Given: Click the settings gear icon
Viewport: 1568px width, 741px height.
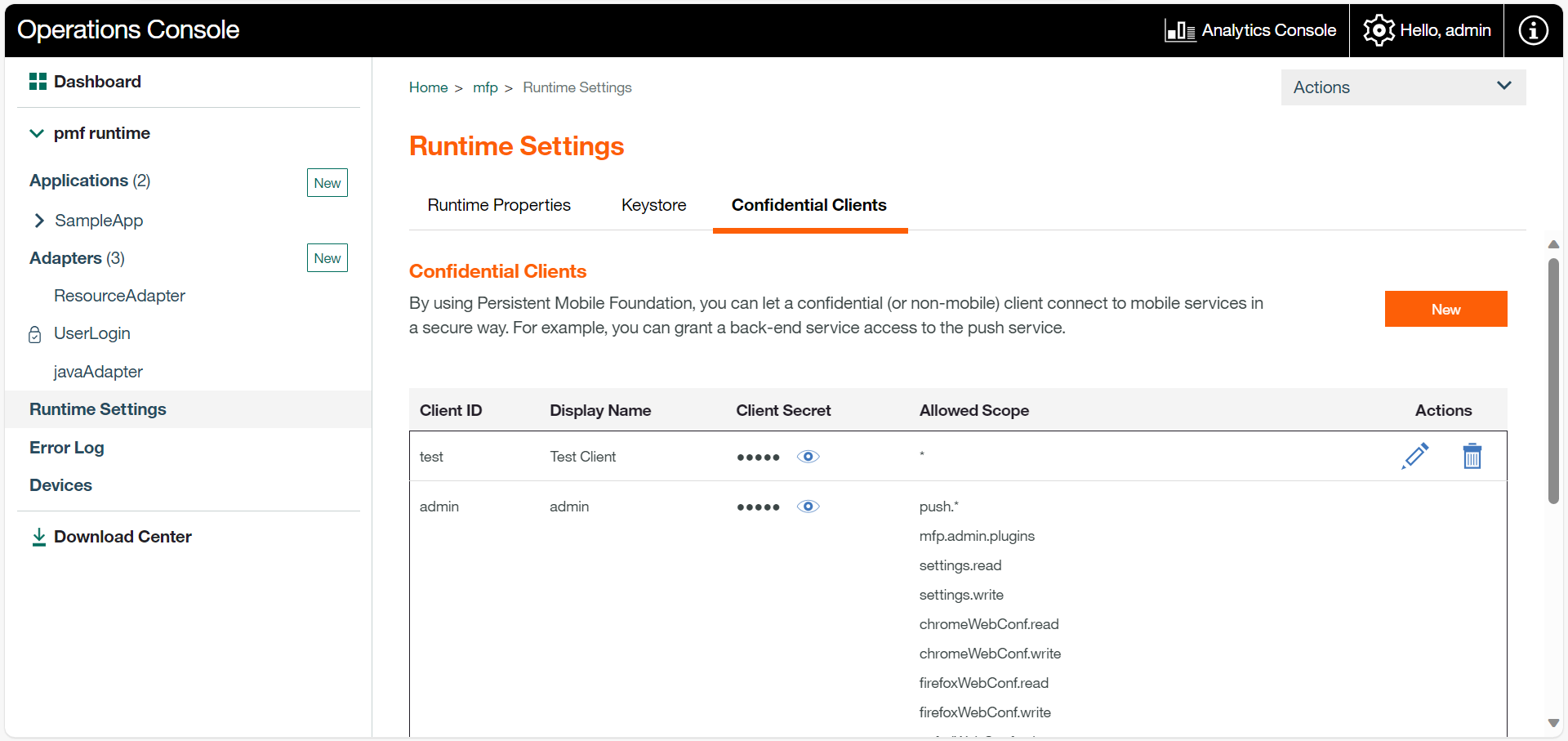Looking at the screenshot, I should [x=1379, y=31].
